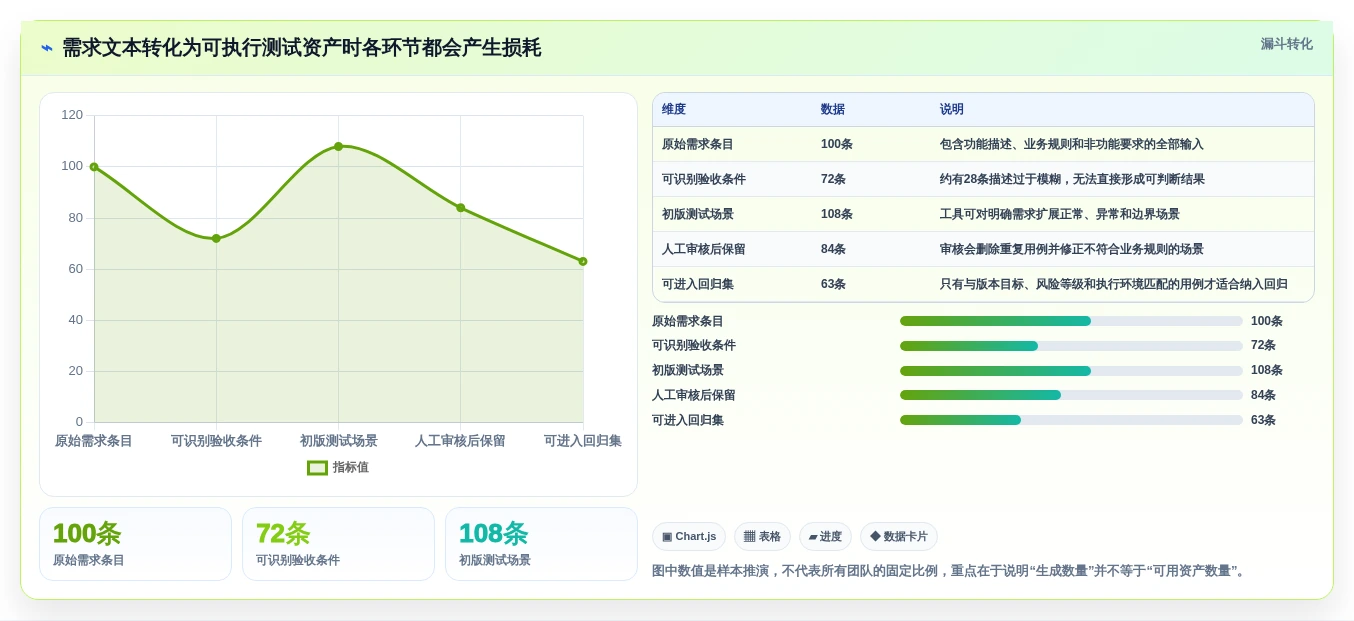Viewport: 1354px width, 621px height.
Task: Click the 漏斗转化 tag in the header
Action: [x=1286, y=44]
